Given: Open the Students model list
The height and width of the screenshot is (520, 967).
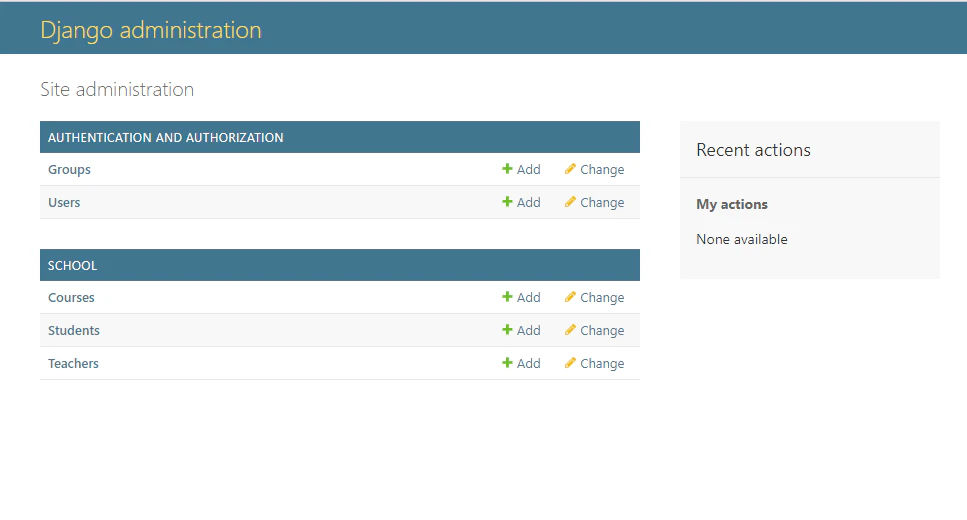Looking at the screenshot, I should click(73, 330).
